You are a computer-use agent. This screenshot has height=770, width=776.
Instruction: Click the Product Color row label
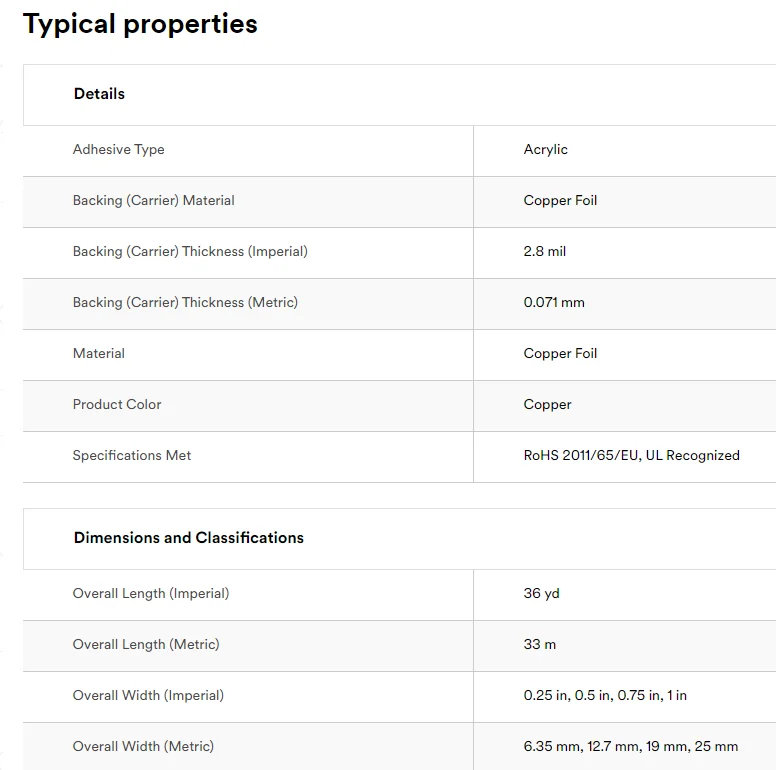coord(117,405)
